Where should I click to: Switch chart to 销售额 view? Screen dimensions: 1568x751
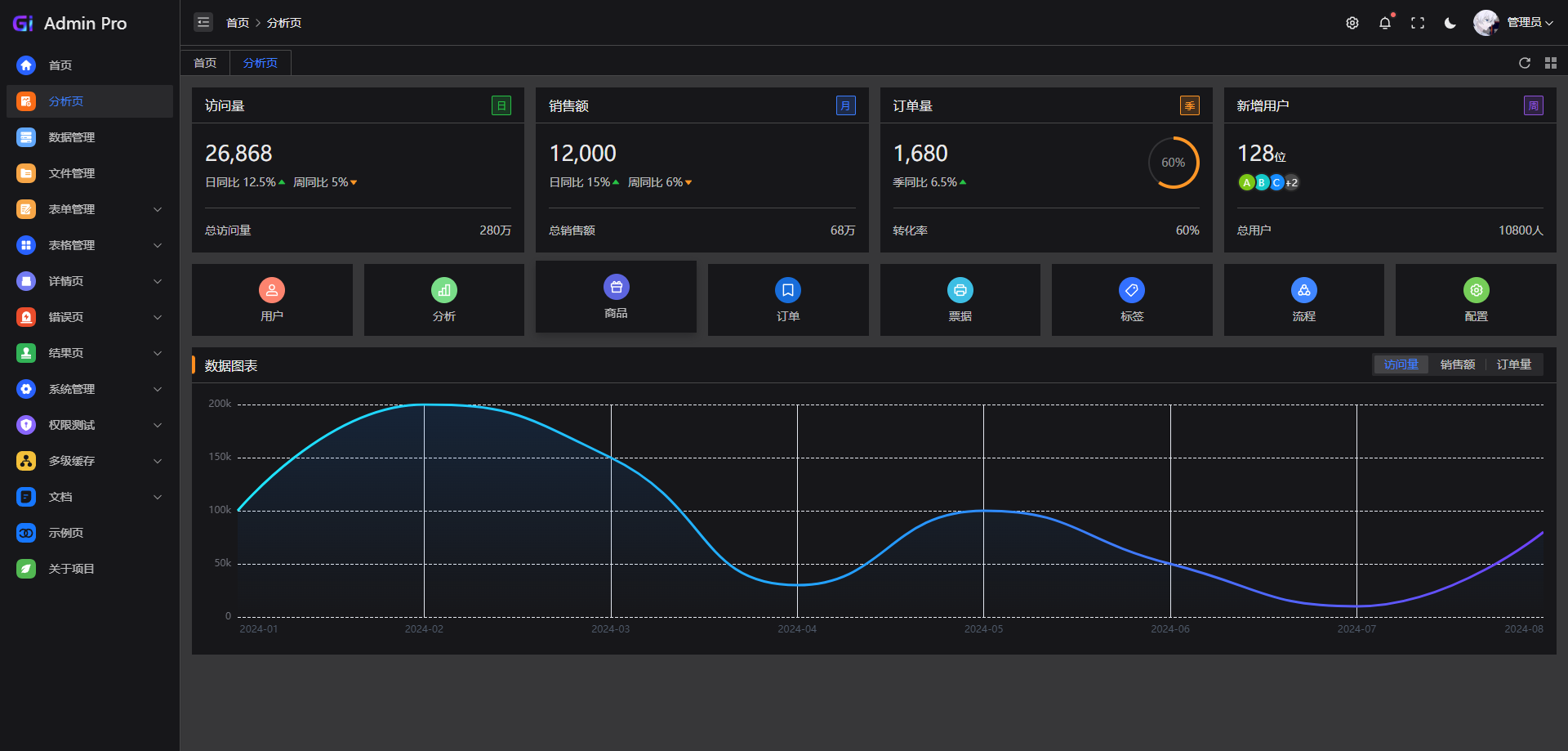pos(1458,364)
